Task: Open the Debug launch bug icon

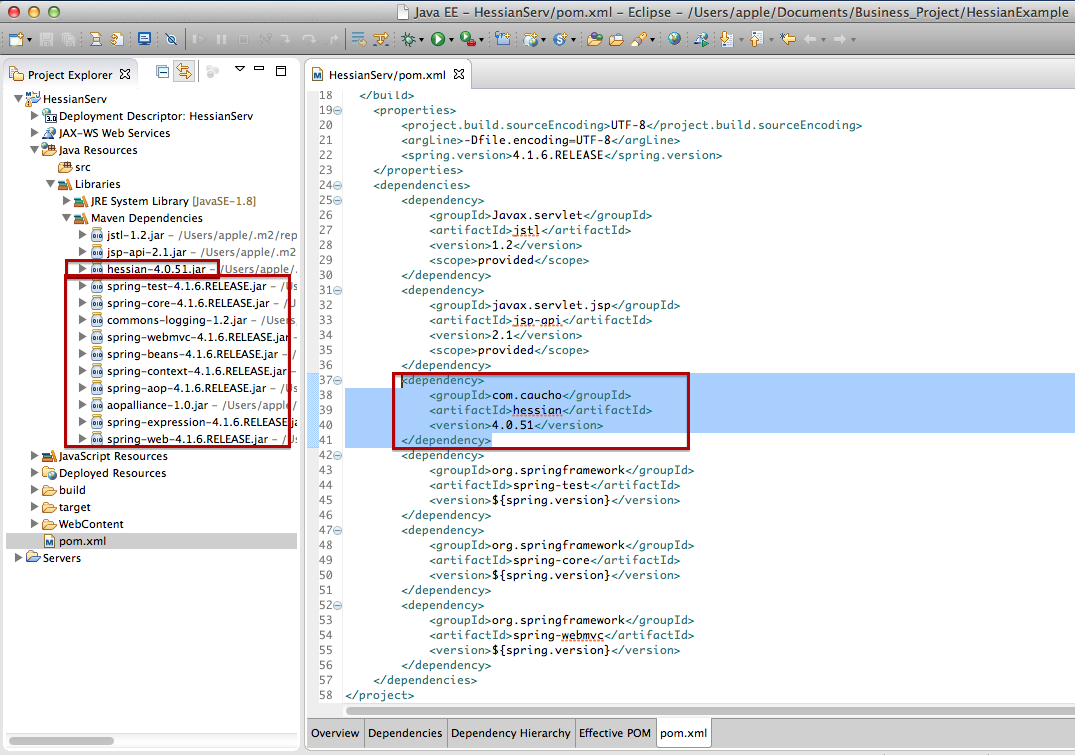Action: 409,39
